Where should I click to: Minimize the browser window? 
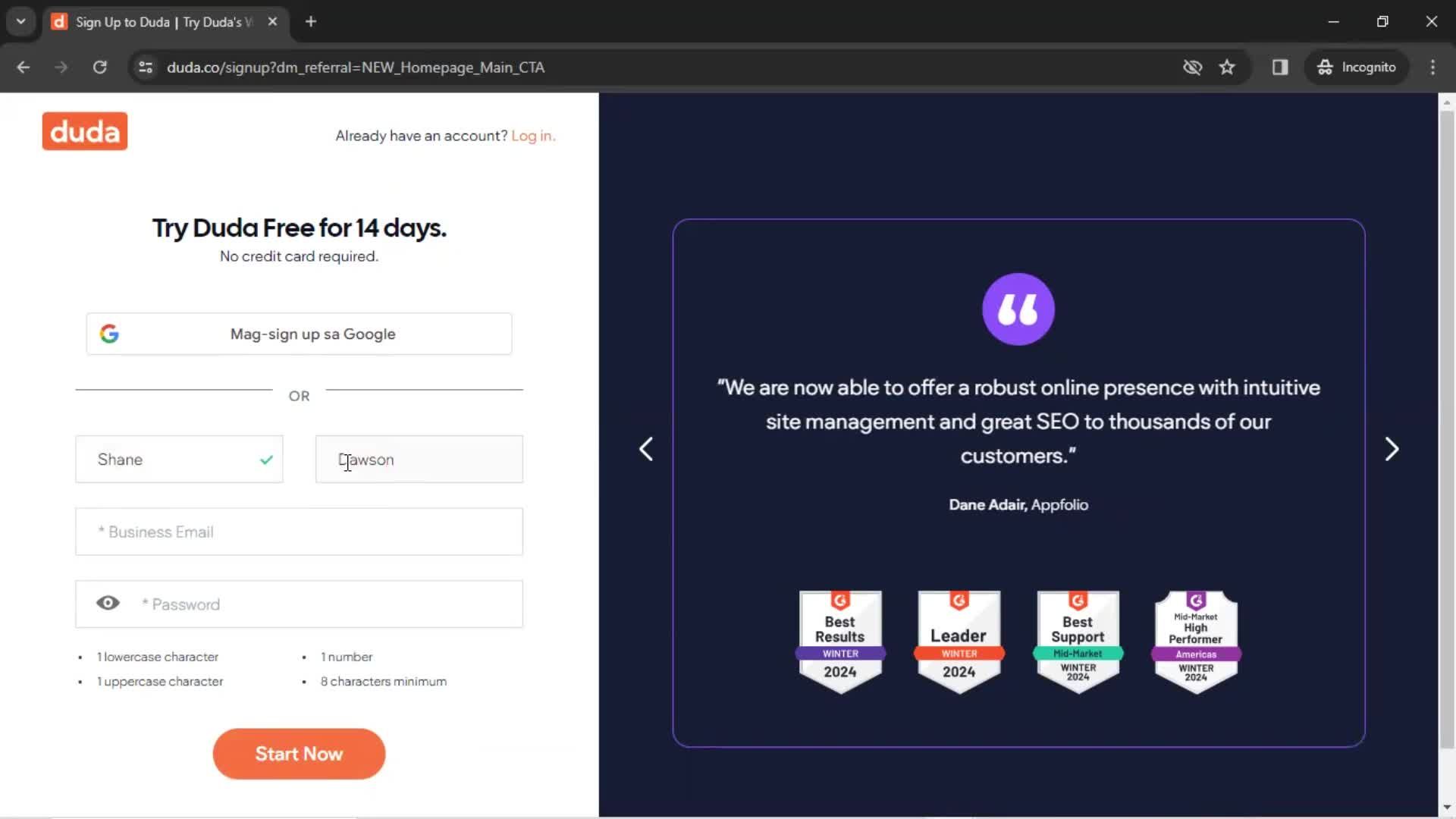(x=1334, y=21)
